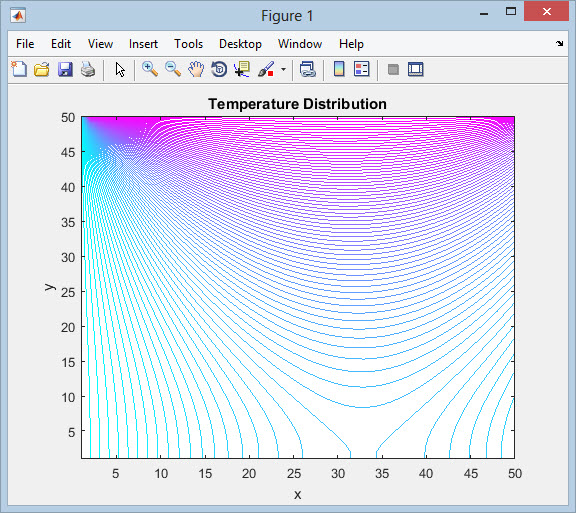Select the Brush/Select Data tool
This screenshot has height=513, width=576.
pos(266,69)
